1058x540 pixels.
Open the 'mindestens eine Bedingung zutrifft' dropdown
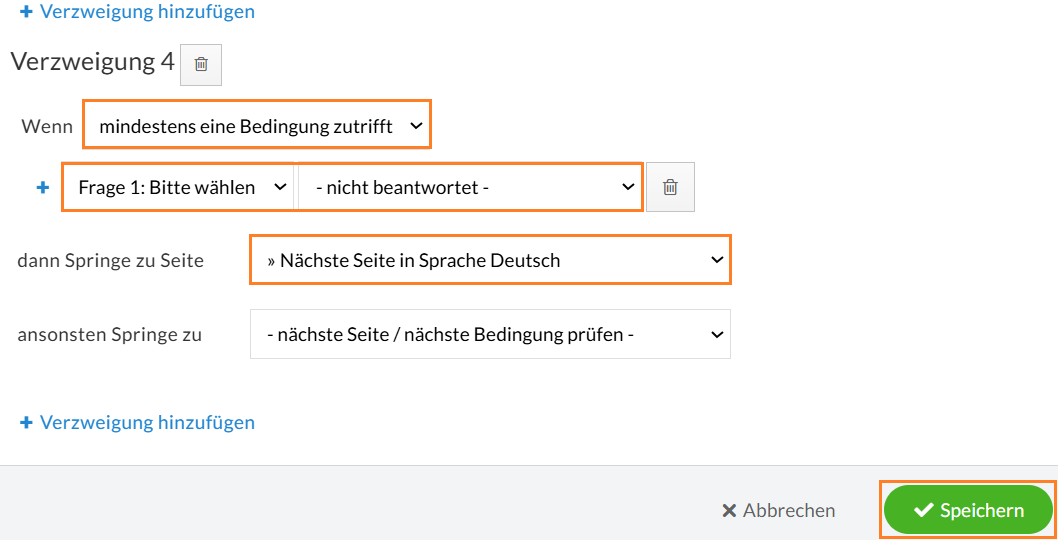(257, 125)
